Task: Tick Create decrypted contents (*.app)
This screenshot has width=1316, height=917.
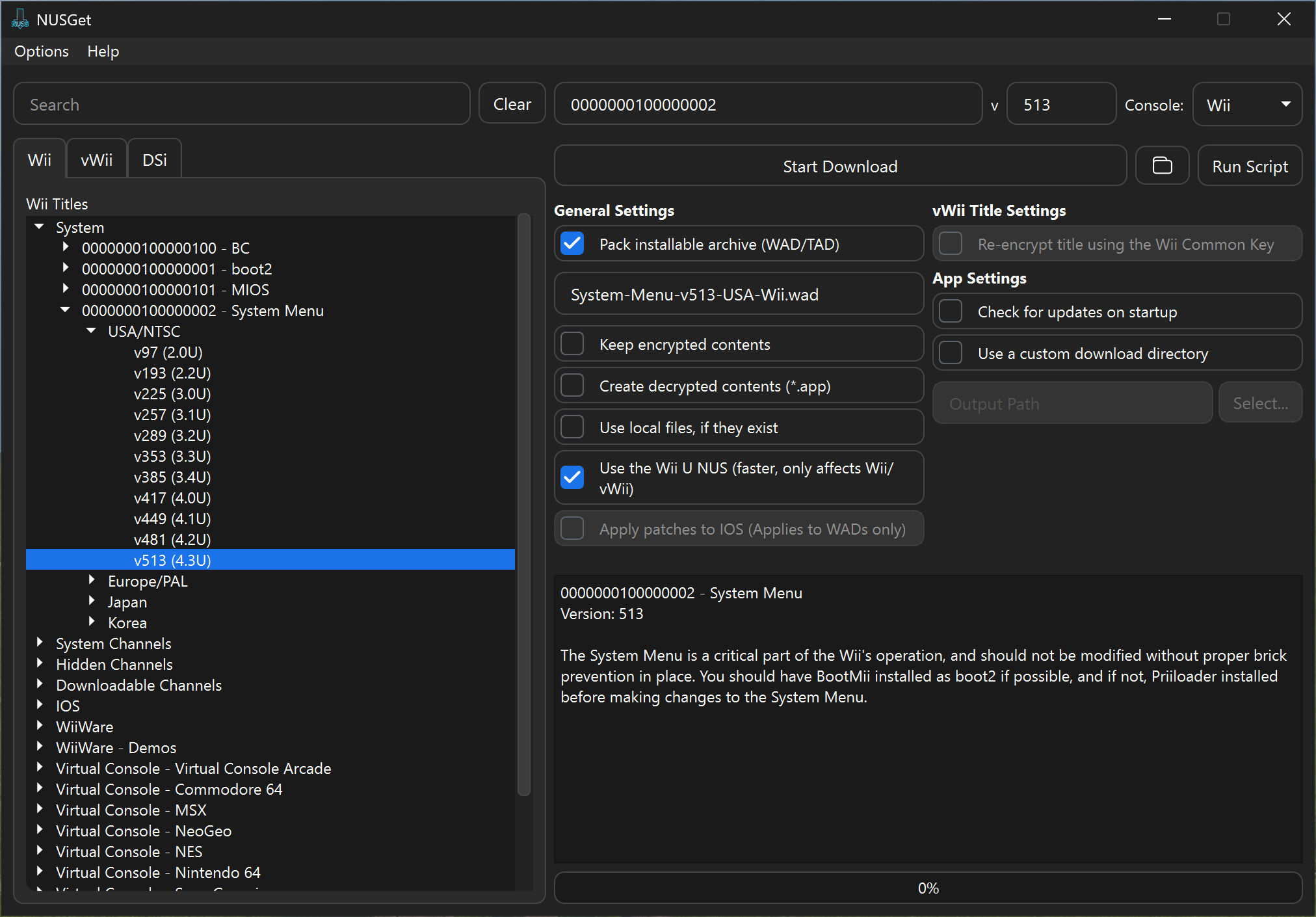Action: click(x=572, y=386)
